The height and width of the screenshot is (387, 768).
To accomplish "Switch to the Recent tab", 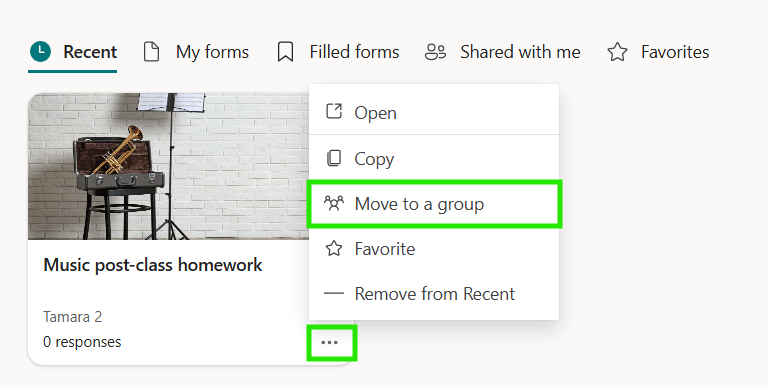I will point(72,52).
